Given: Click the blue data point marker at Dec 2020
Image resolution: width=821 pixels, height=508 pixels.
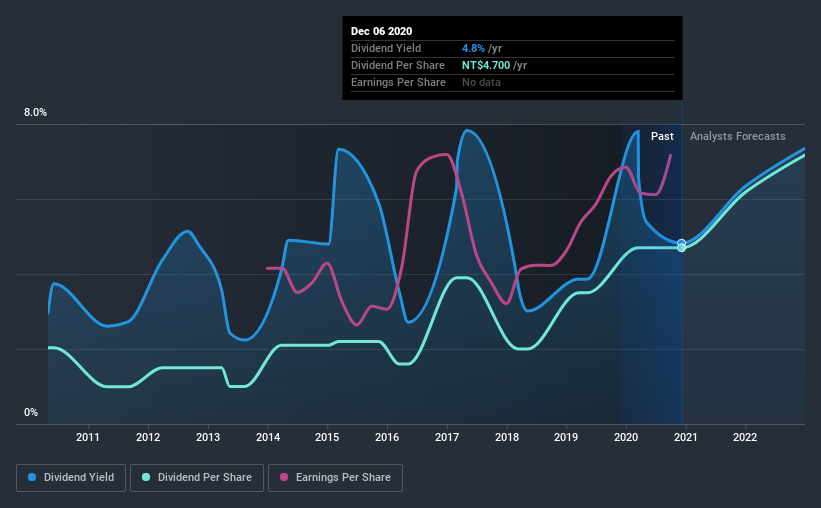Looking at the screenshot, I should 681,243.
